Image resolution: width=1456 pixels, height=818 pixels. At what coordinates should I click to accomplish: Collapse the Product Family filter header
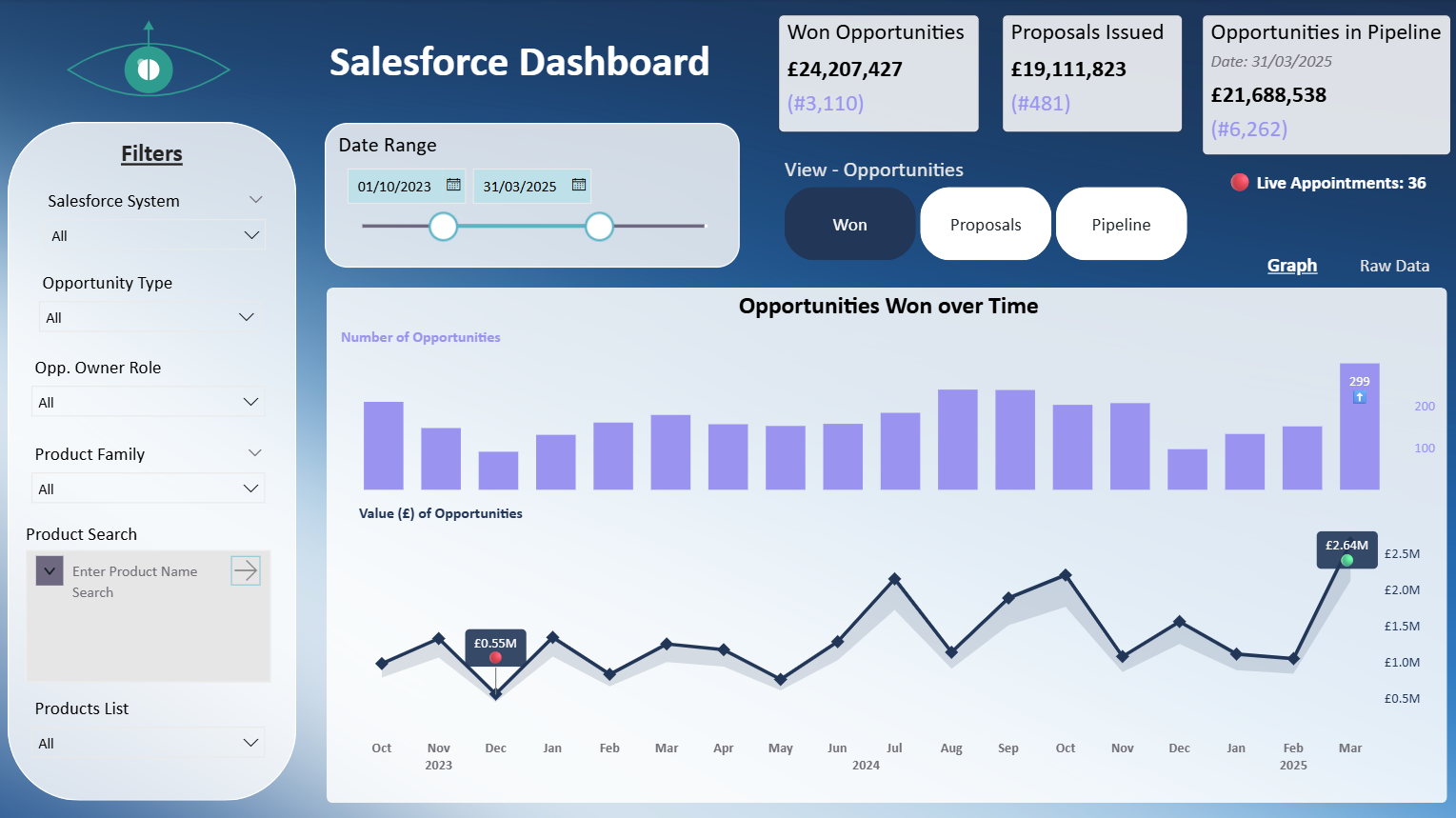(255, 452)
